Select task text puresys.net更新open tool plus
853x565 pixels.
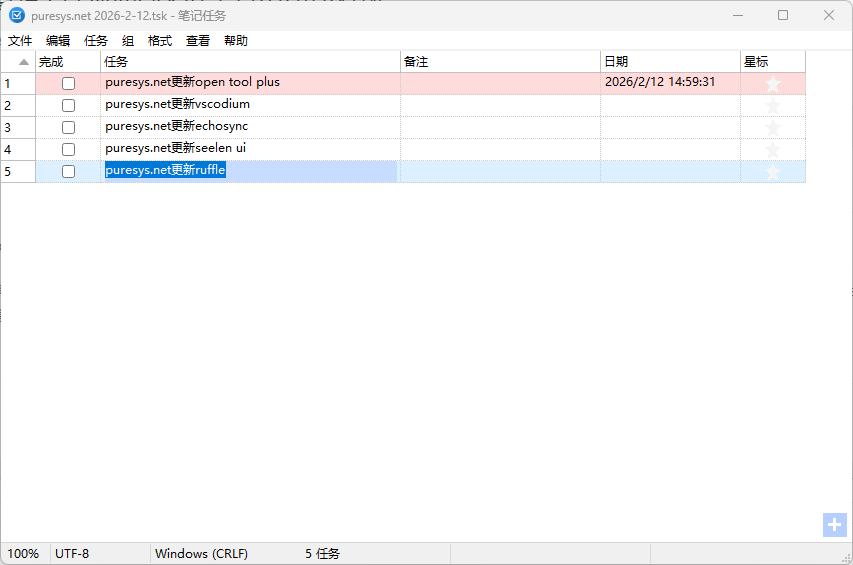pyautogui.click(x=193, y=82)
